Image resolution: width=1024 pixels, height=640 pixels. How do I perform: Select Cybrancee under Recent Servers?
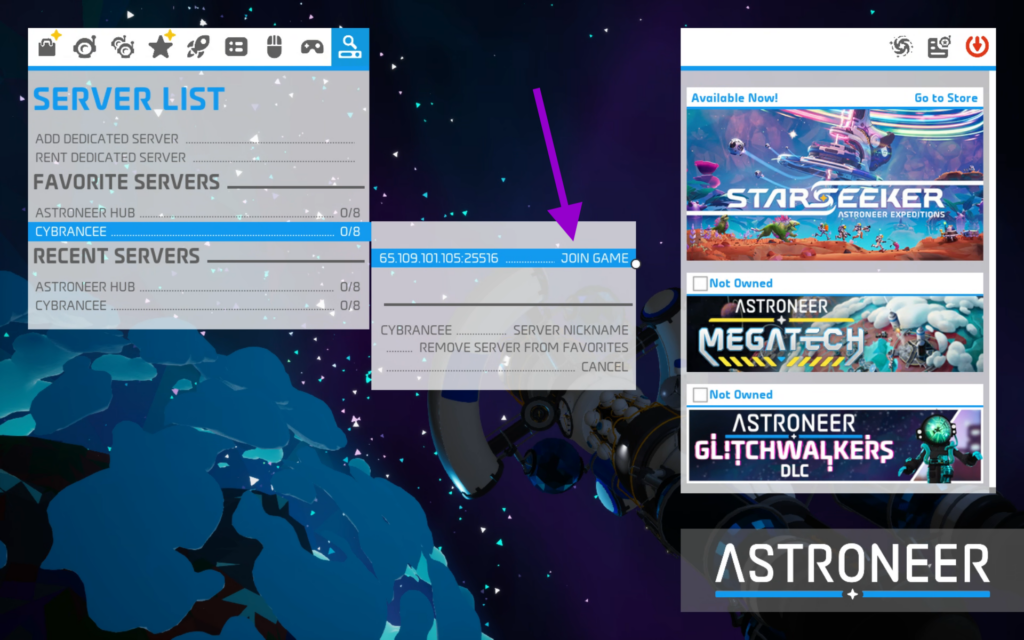click(x=198, y=306)
